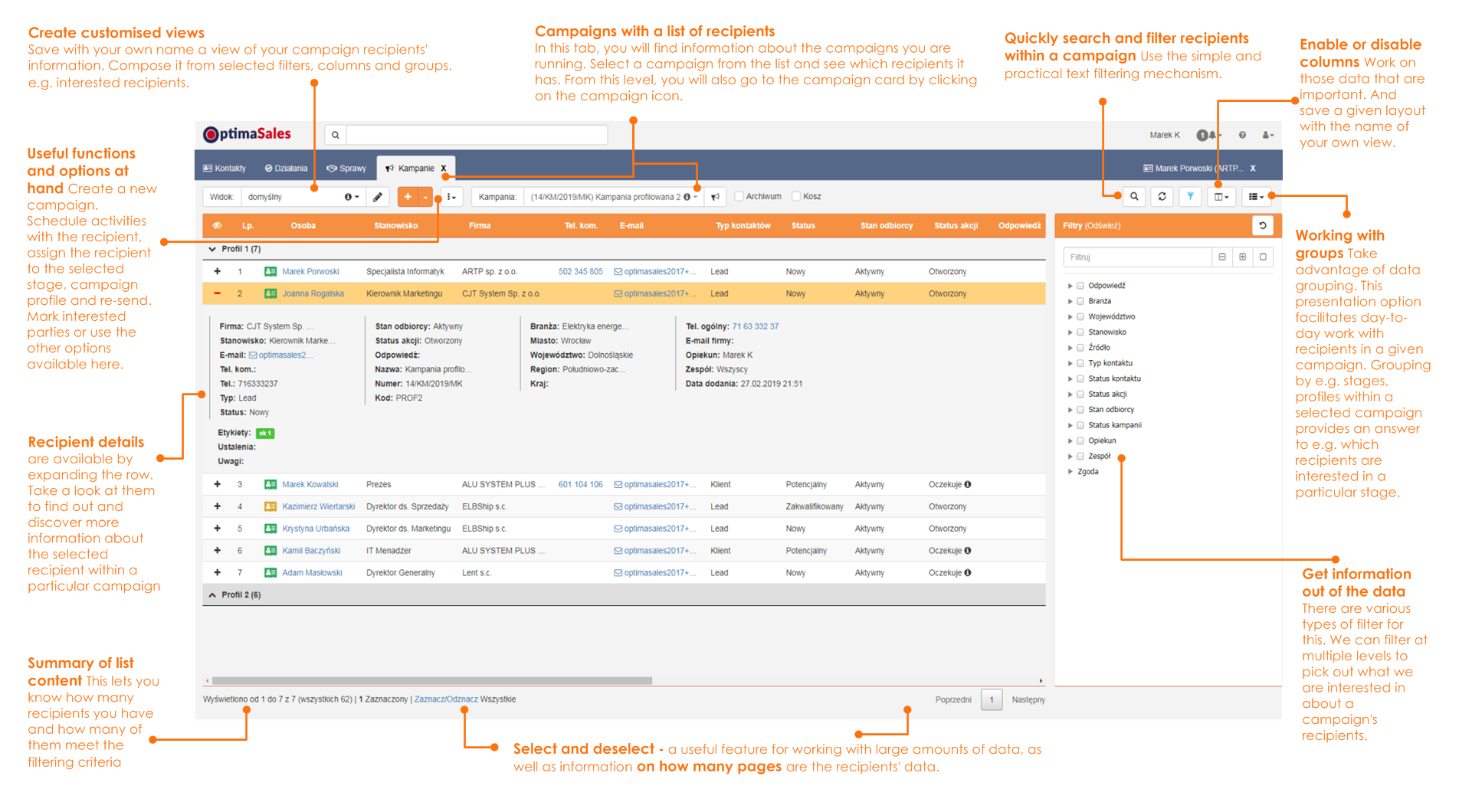The width and height of the screenshot is (1459, 812).
Task: Select the search magnifier icon above the recipient list
Action: pos(1134,197)
